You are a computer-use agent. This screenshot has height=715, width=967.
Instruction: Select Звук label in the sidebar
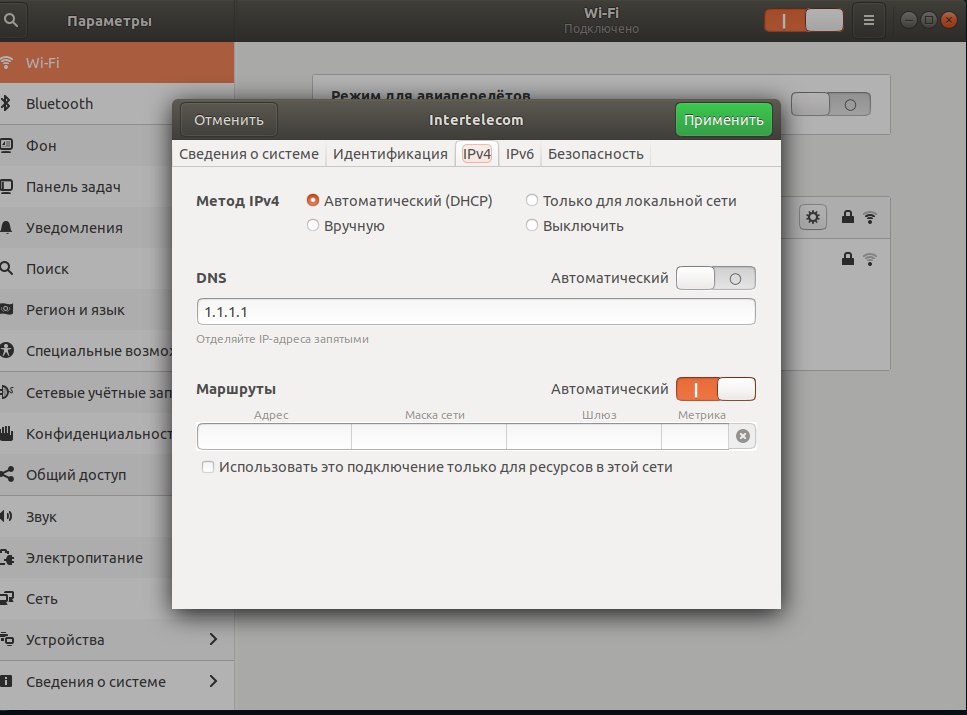41,517
